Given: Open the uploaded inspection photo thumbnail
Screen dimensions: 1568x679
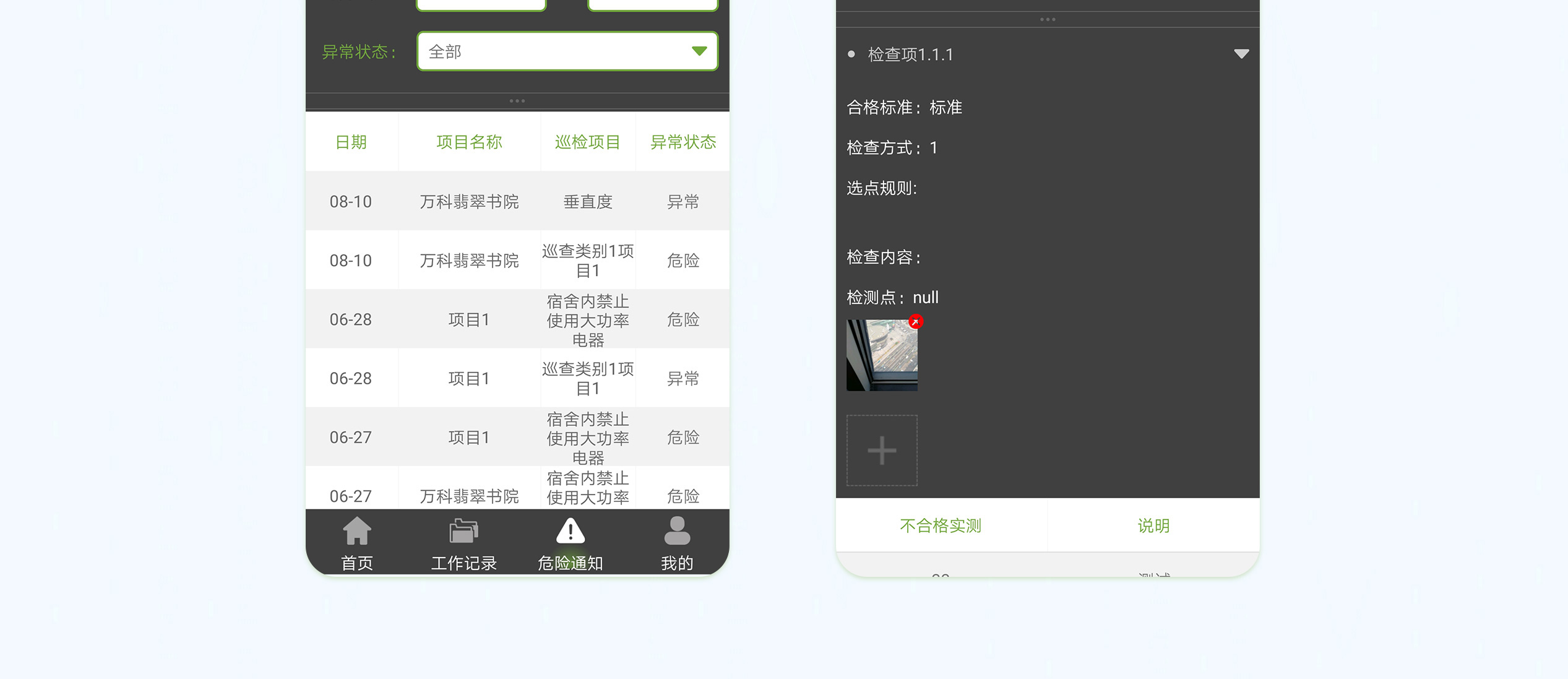Looking at the screenshot, I should [881, 357].
